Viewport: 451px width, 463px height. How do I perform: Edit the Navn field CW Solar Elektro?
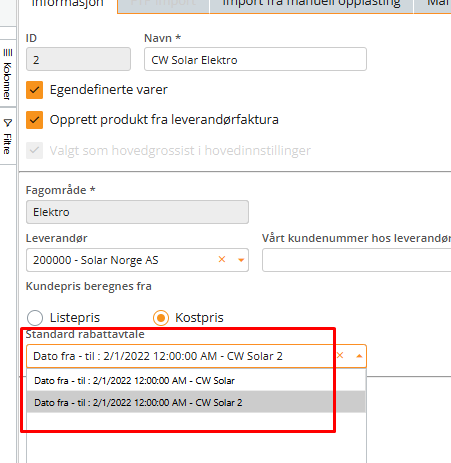pyautogui.click(x=255, y=59)
